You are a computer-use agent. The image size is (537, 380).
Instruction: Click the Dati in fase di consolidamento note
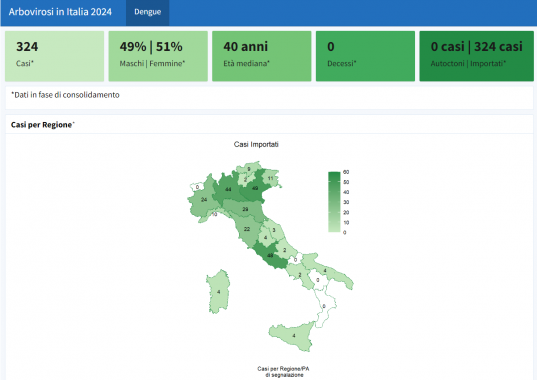point(65,95)
